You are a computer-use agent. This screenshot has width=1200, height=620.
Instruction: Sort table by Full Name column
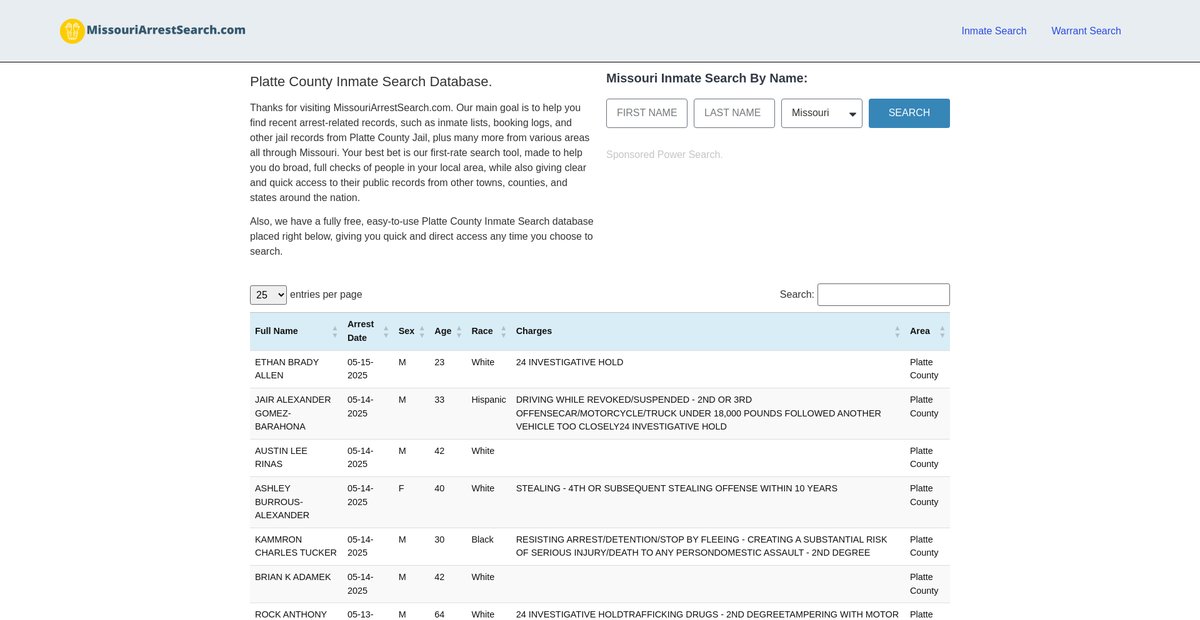coord(277,331)
